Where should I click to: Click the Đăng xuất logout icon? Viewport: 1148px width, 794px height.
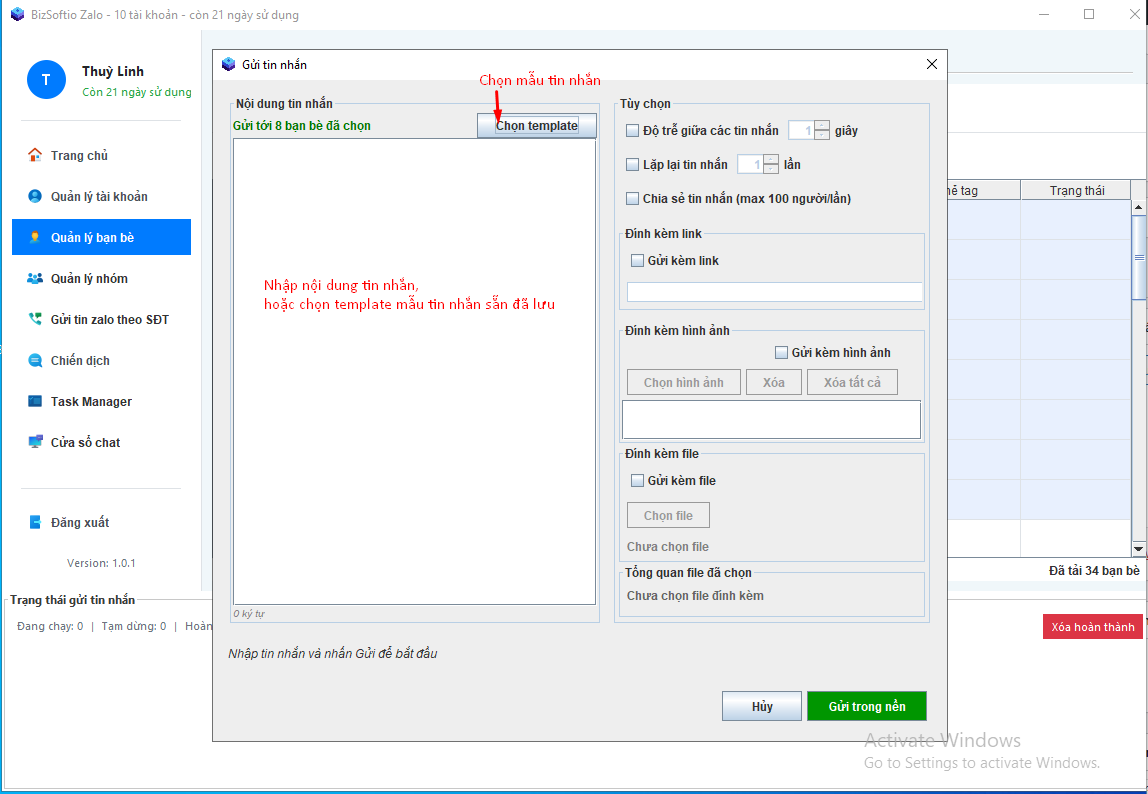(x=35, y=522)
